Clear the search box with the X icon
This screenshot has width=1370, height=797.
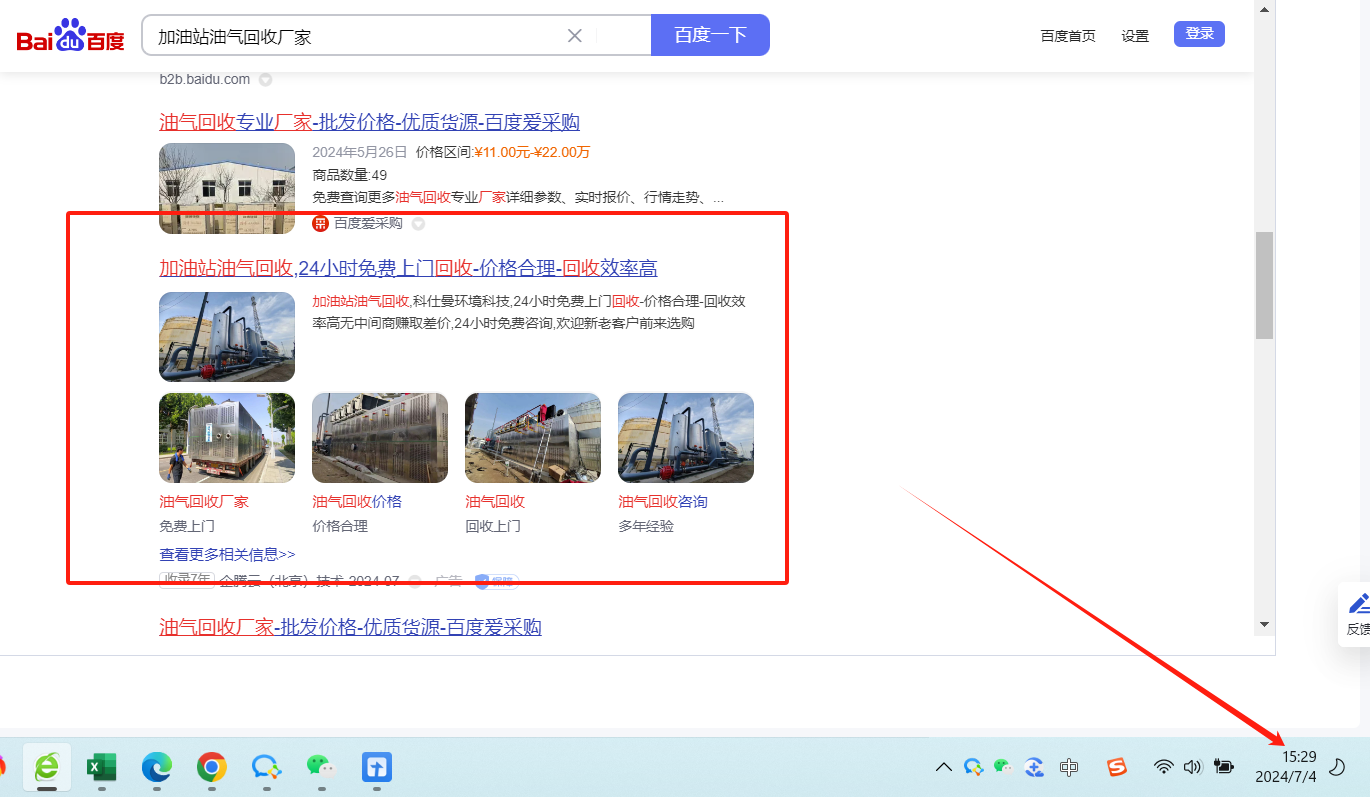tap(575, 36)
